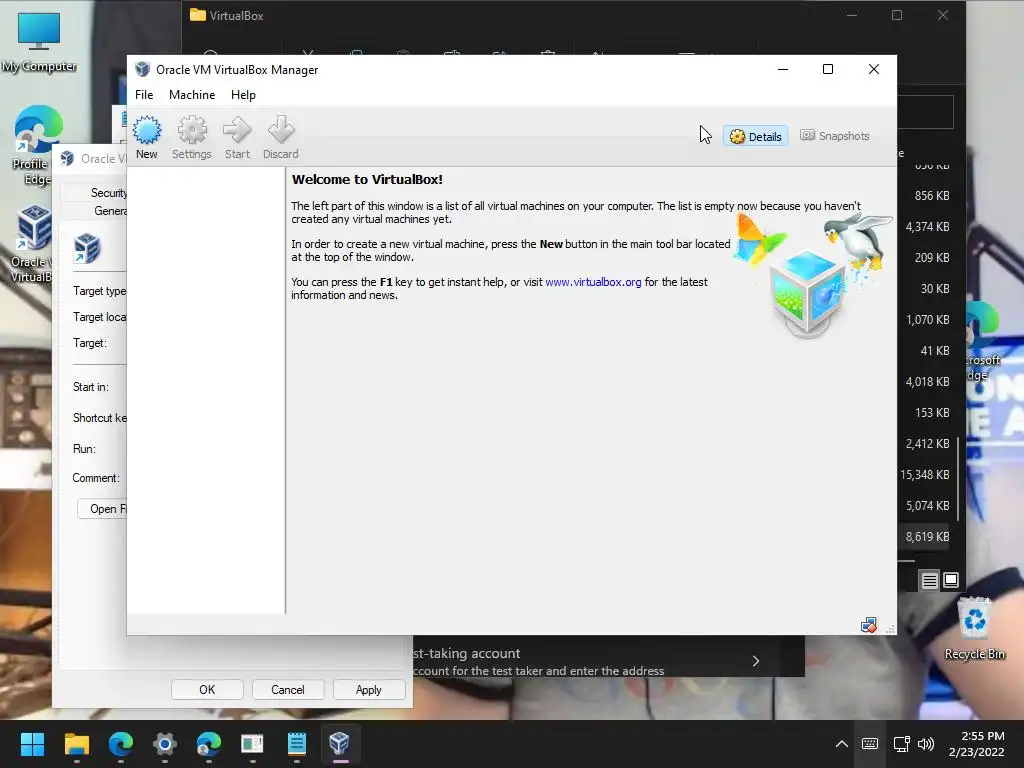This screenshot has width=1024, height=768.
Task: Switch File Explorer to details list view
Action: [930, 580]
